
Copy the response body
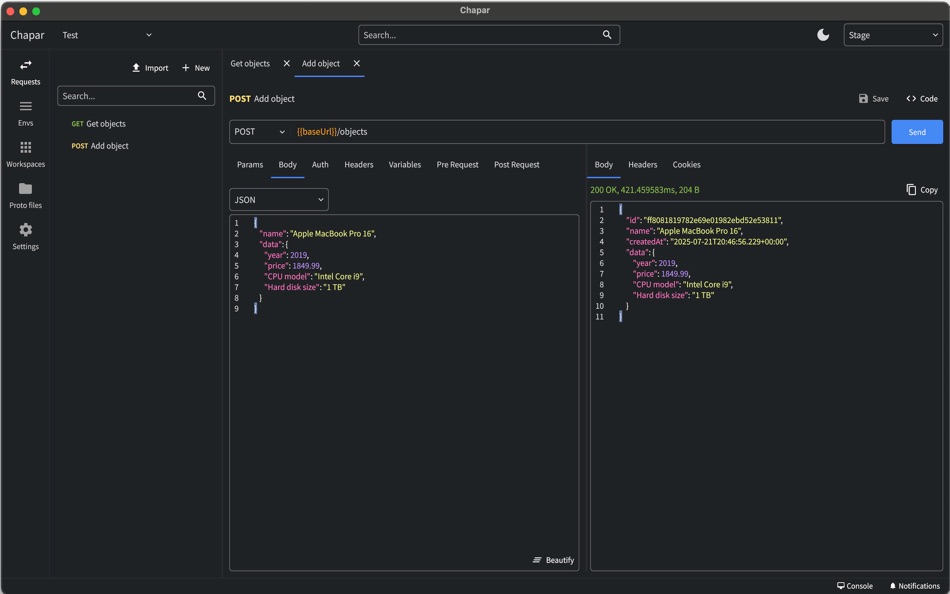(922, 190)
